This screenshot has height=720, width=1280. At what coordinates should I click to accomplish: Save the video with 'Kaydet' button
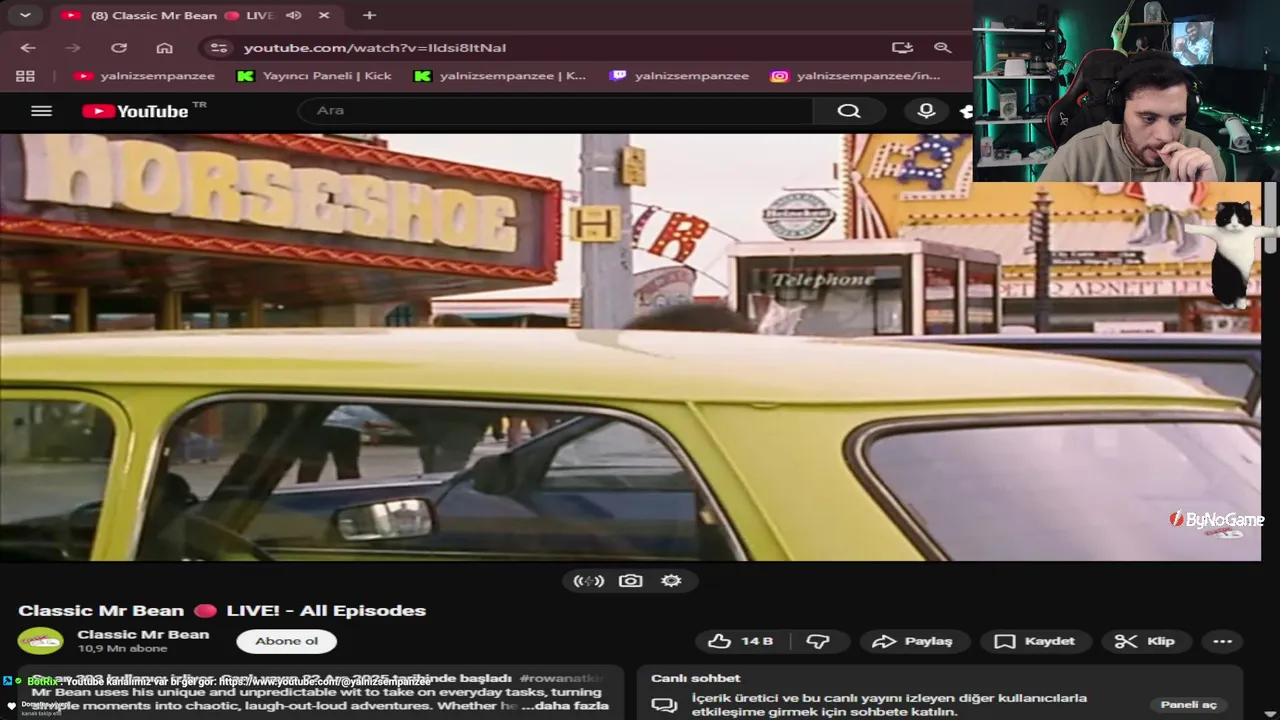pyautogui.click(x=1035, y=641)
